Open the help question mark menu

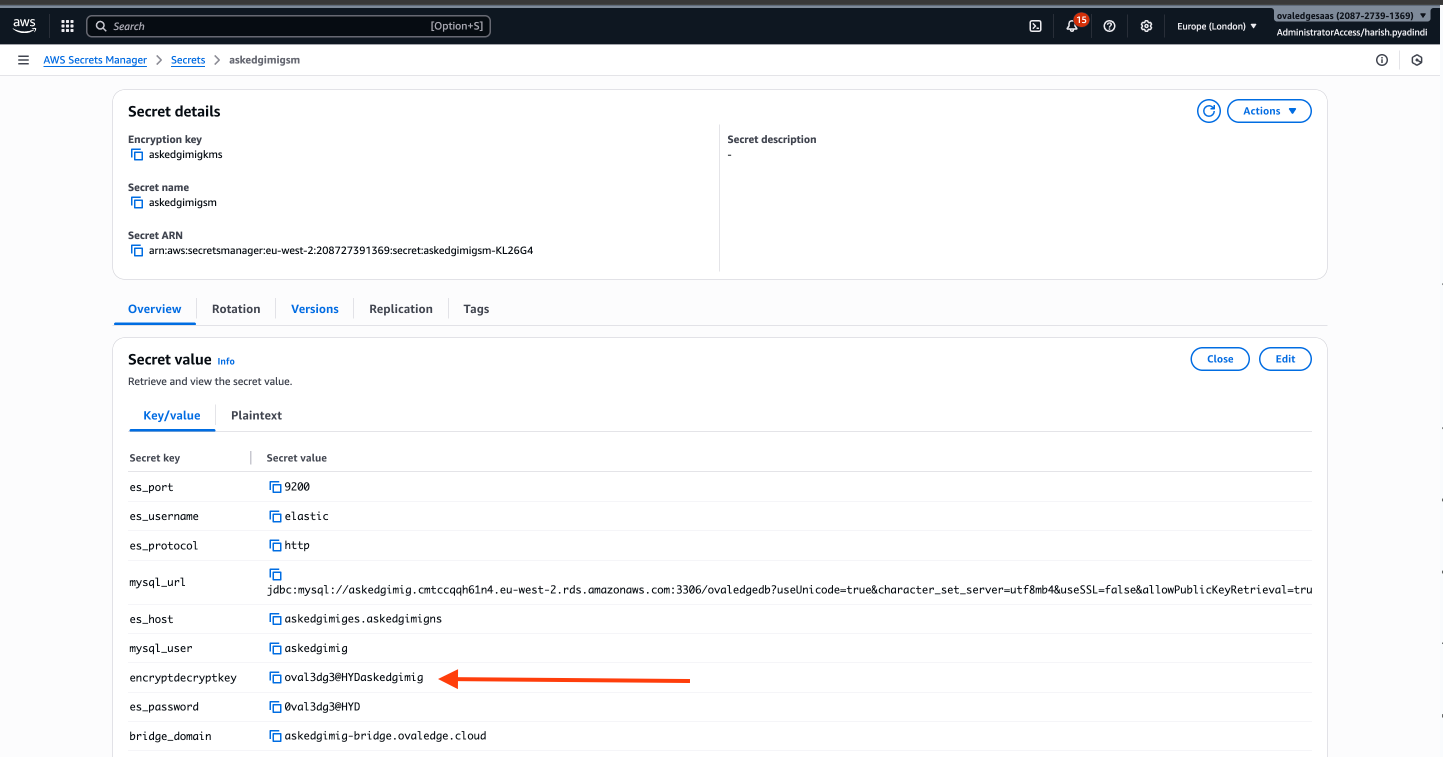pyautogui.click(x=1109, y=26)
